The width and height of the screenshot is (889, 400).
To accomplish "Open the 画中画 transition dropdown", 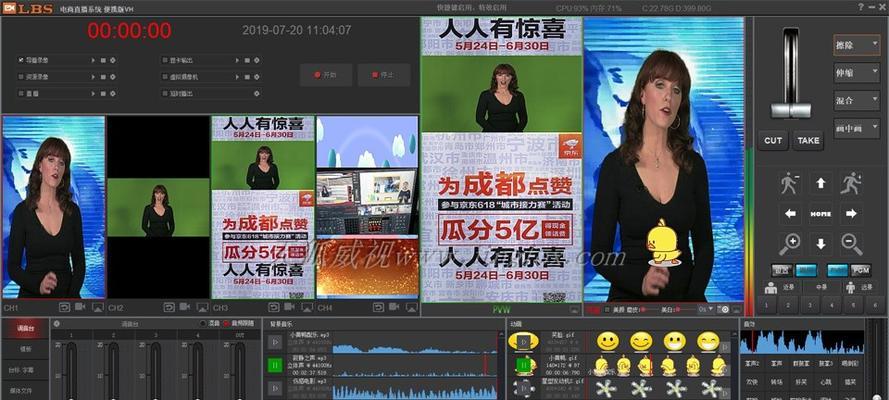I will [x=856, y=129].
